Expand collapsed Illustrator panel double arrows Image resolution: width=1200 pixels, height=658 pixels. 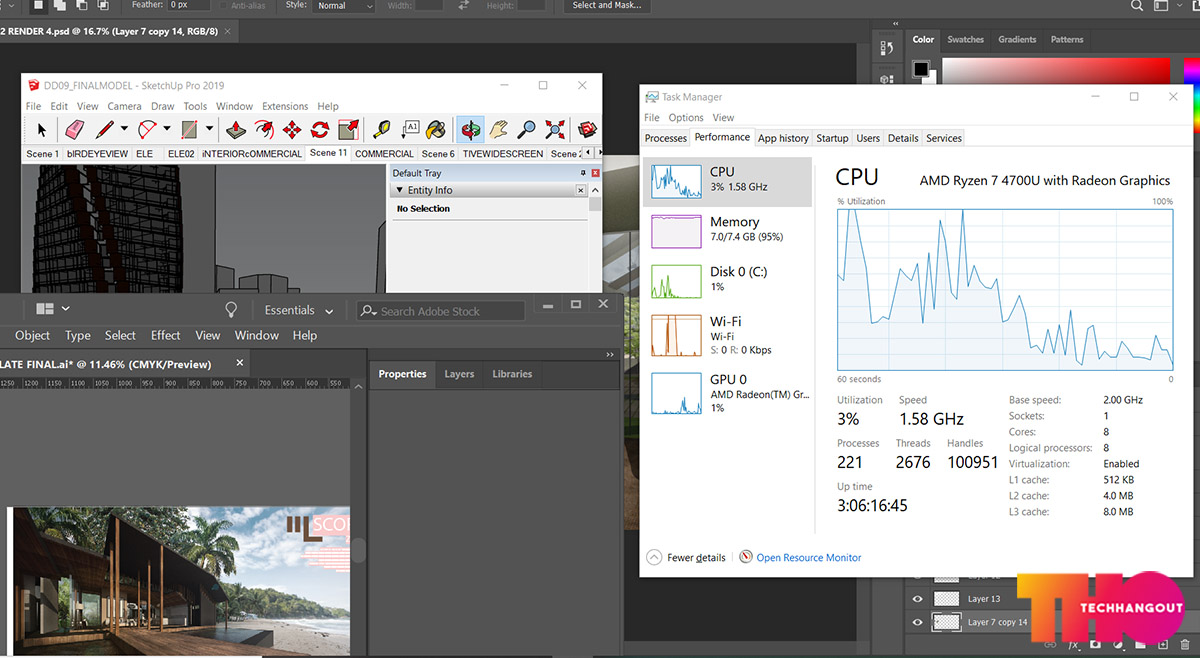tap(610, 354)
